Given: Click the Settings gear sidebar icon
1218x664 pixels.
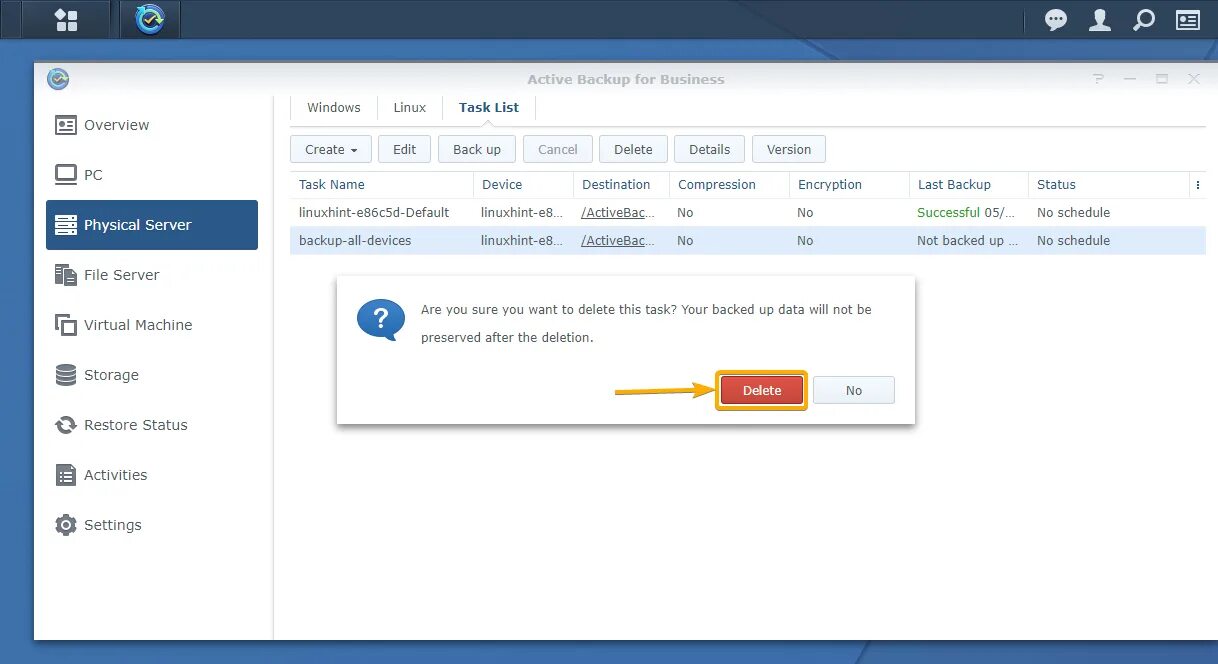Looking at the screenshot, I should pyautogui.click(x=66, y=525).
